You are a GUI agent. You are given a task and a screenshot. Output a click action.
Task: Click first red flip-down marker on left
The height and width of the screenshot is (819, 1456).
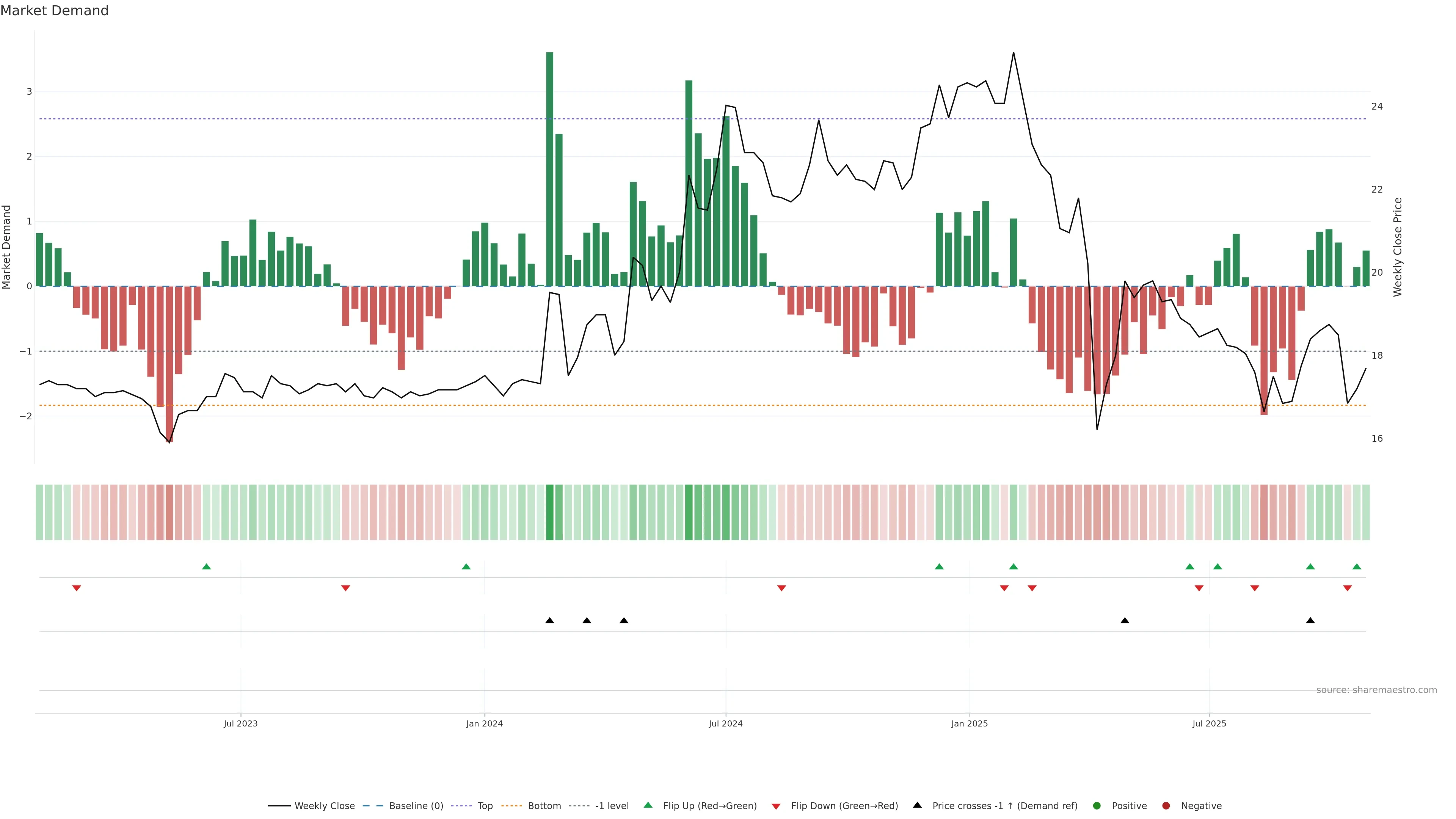[x=77, y=588]
